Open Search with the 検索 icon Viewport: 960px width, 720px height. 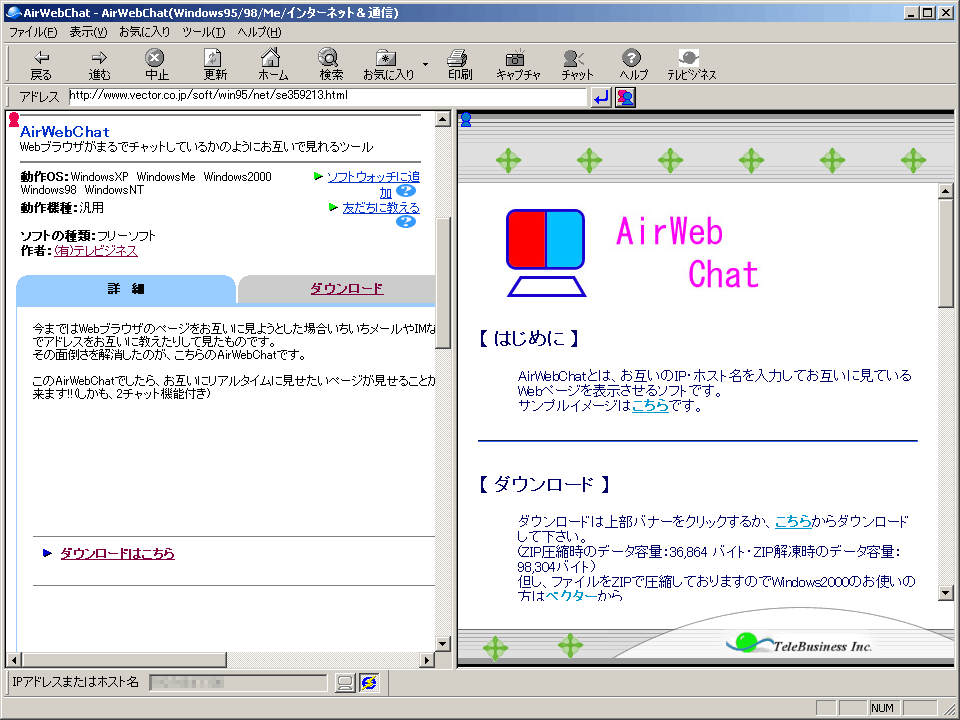coord(331,65)
